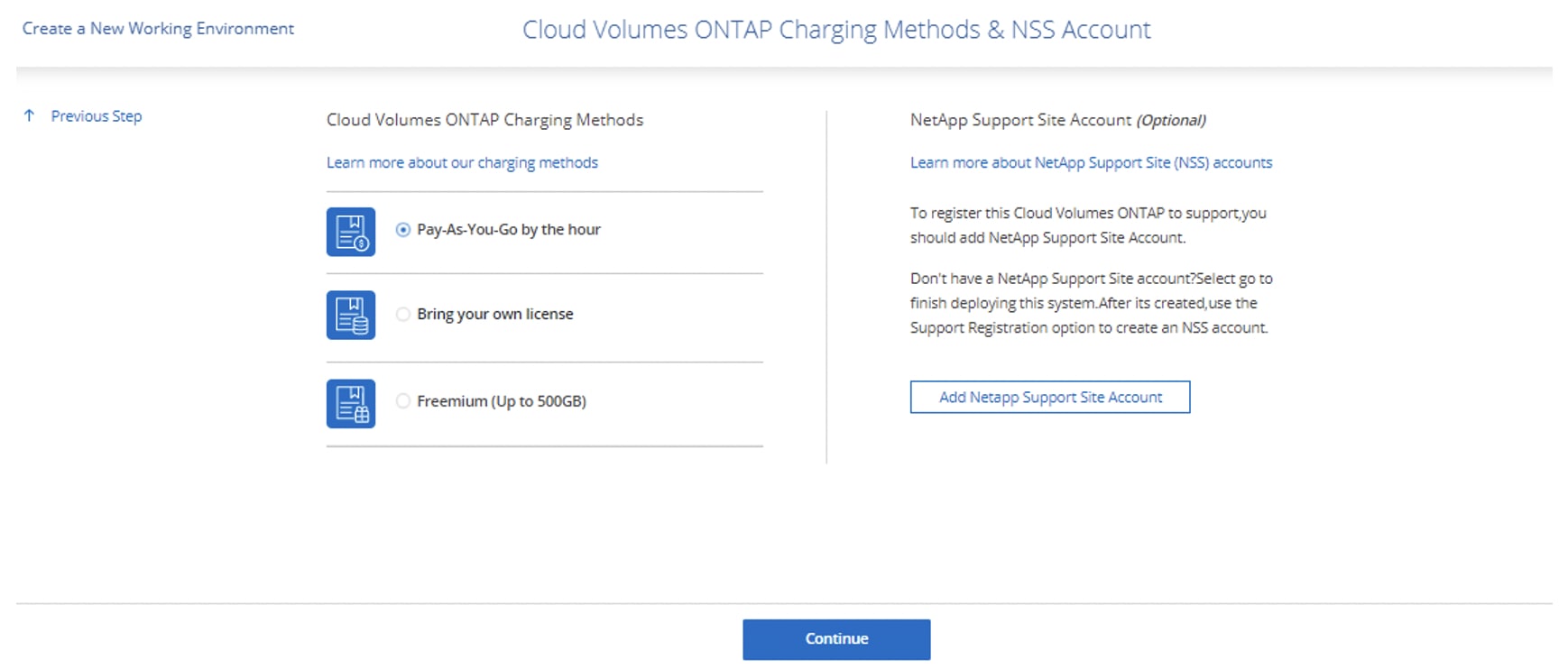Click the Pay-As-You-Go by the hour label
Viewport: 1568px width, 669px height.
tap(508, 230)
